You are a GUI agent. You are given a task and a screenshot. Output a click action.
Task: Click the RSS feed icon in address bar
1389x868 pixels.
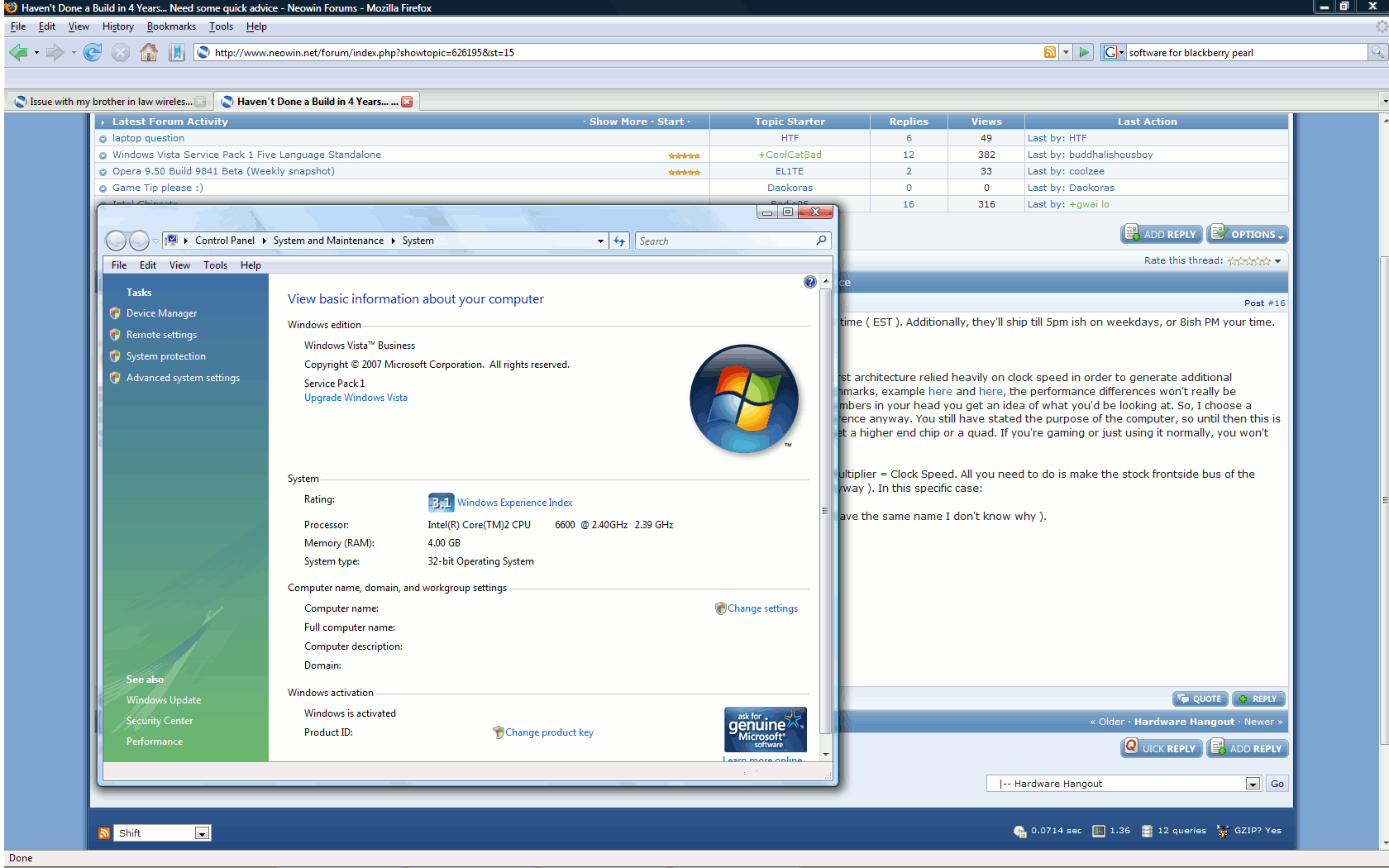[1049, 53]
